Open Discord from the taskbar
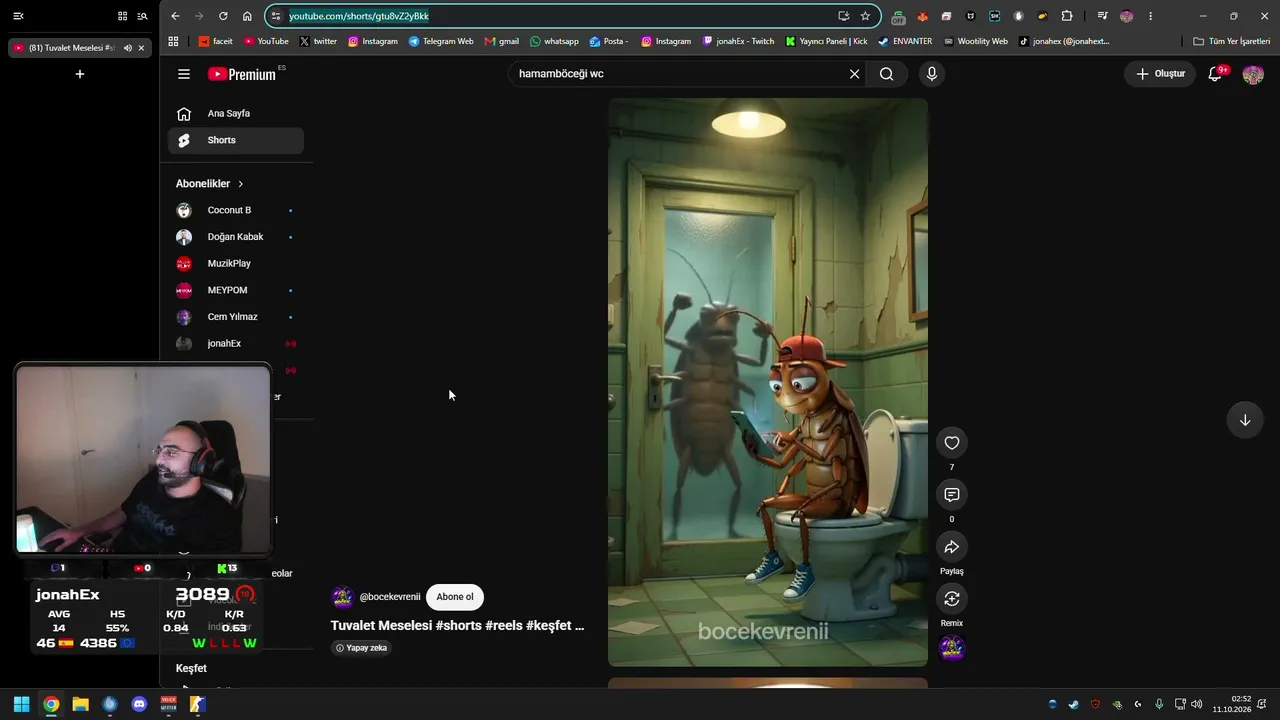 point(139,704)
